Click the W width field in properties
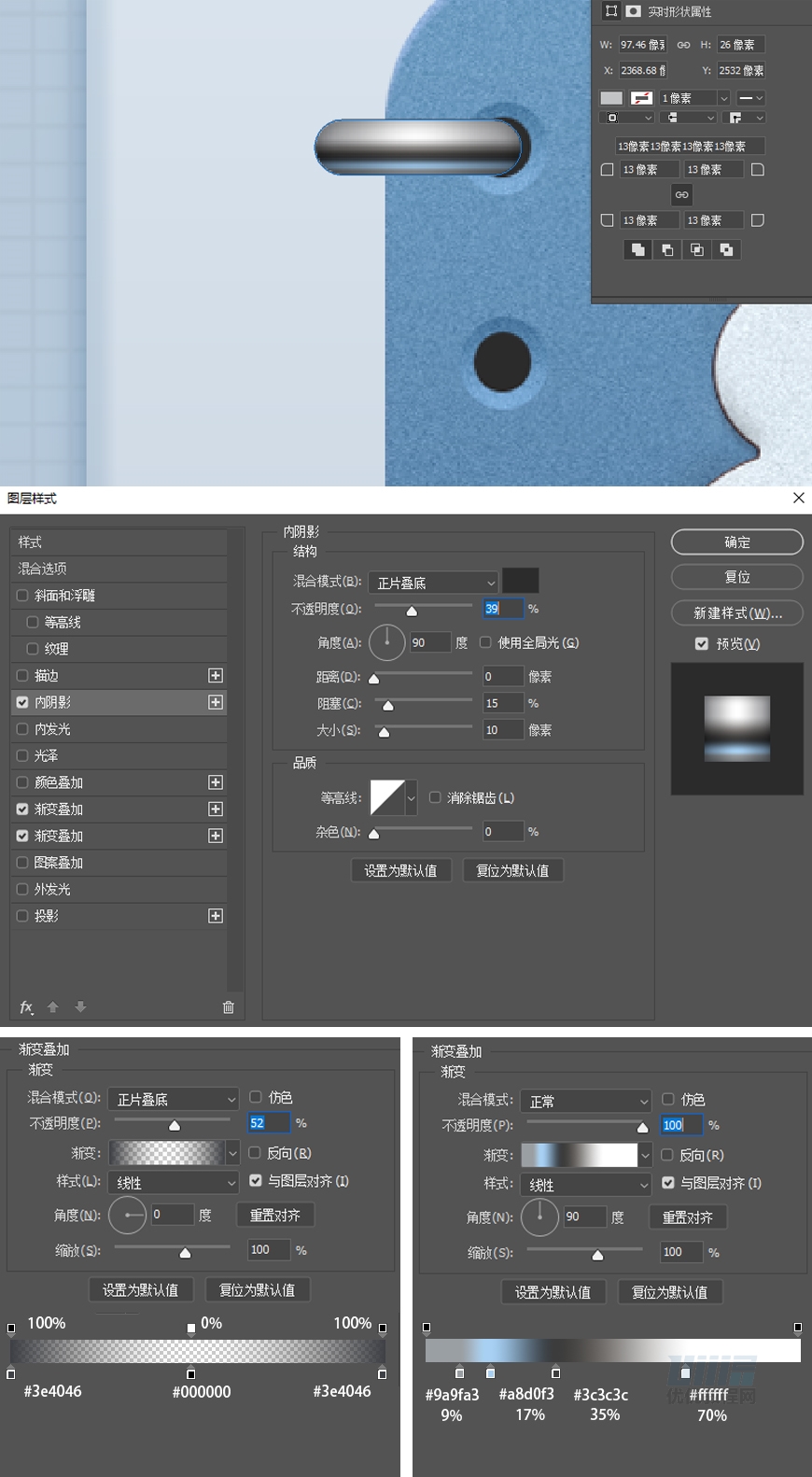Viewport: 812px width, 1477px height. pos(642,45)
